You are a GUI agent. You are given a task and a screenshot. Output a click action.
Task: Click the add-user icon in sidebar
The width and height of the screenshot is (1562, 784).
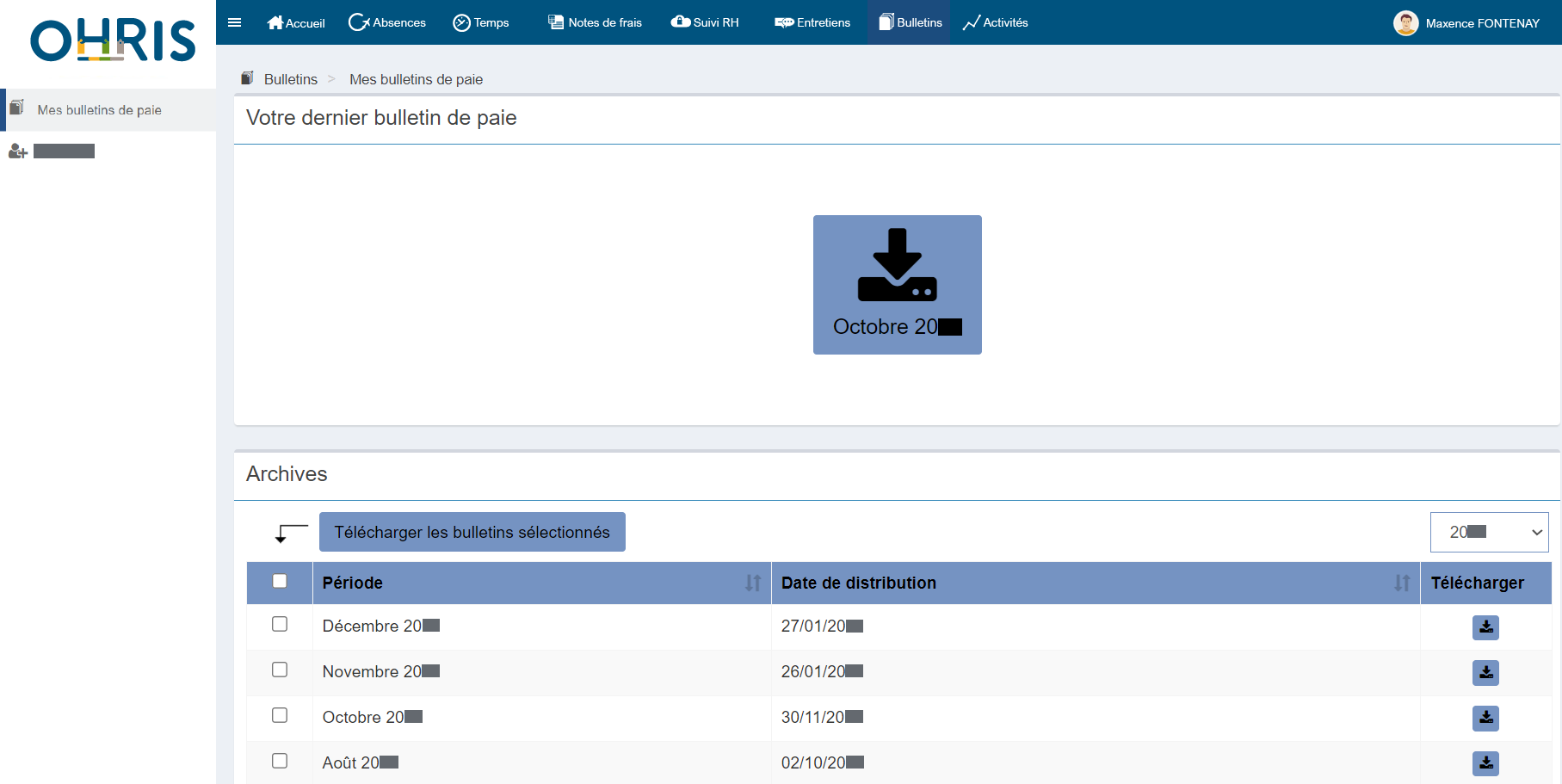(17, 151)
